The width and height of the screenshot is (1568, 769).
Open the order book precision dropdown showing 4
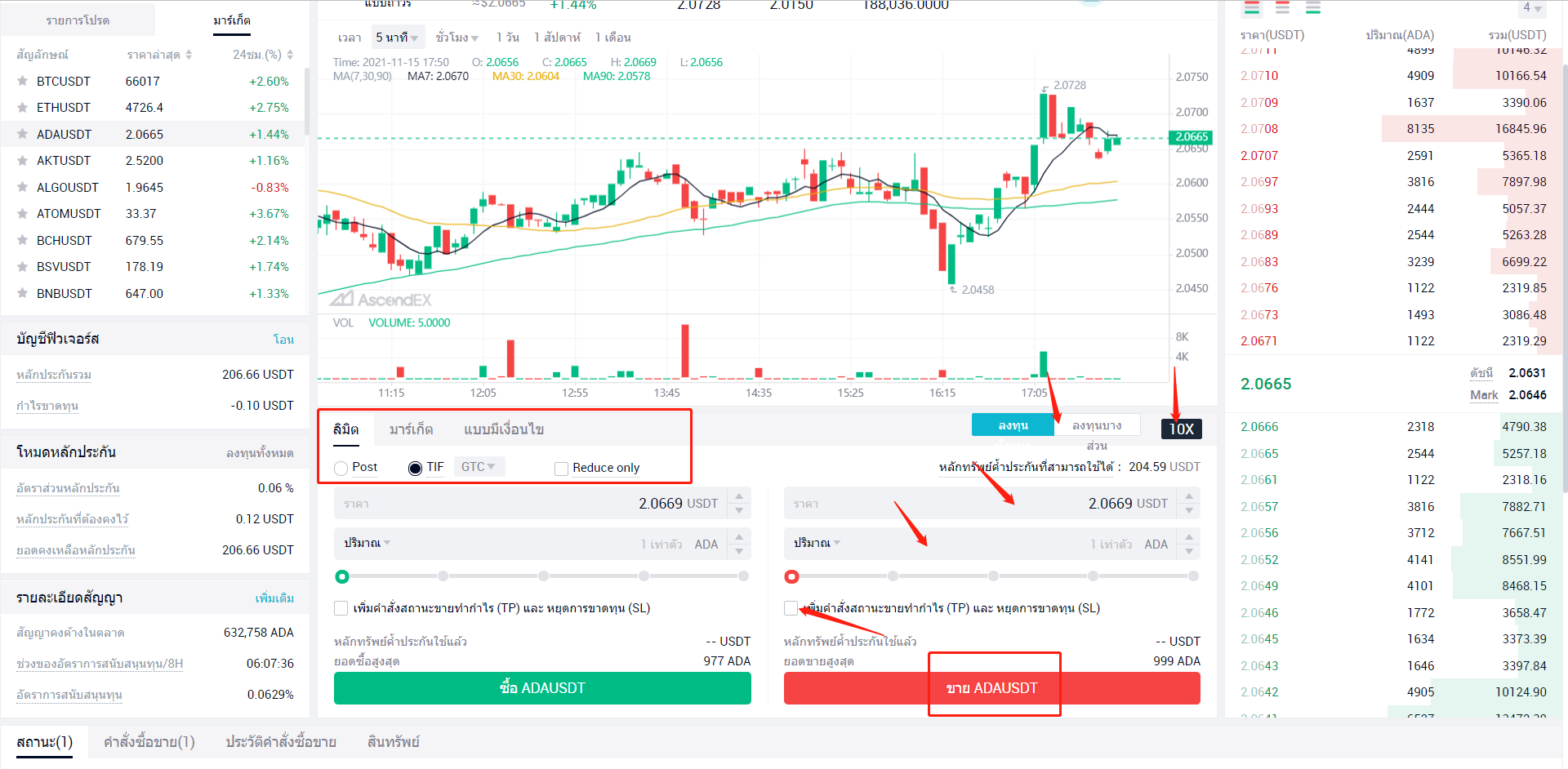tap(1532, 8)
